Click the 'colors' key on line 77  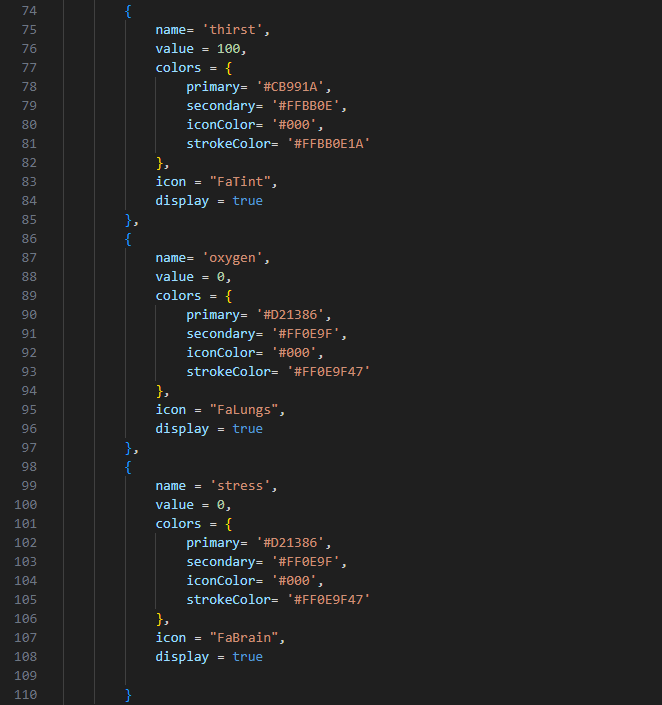click(x=178, y=68)
